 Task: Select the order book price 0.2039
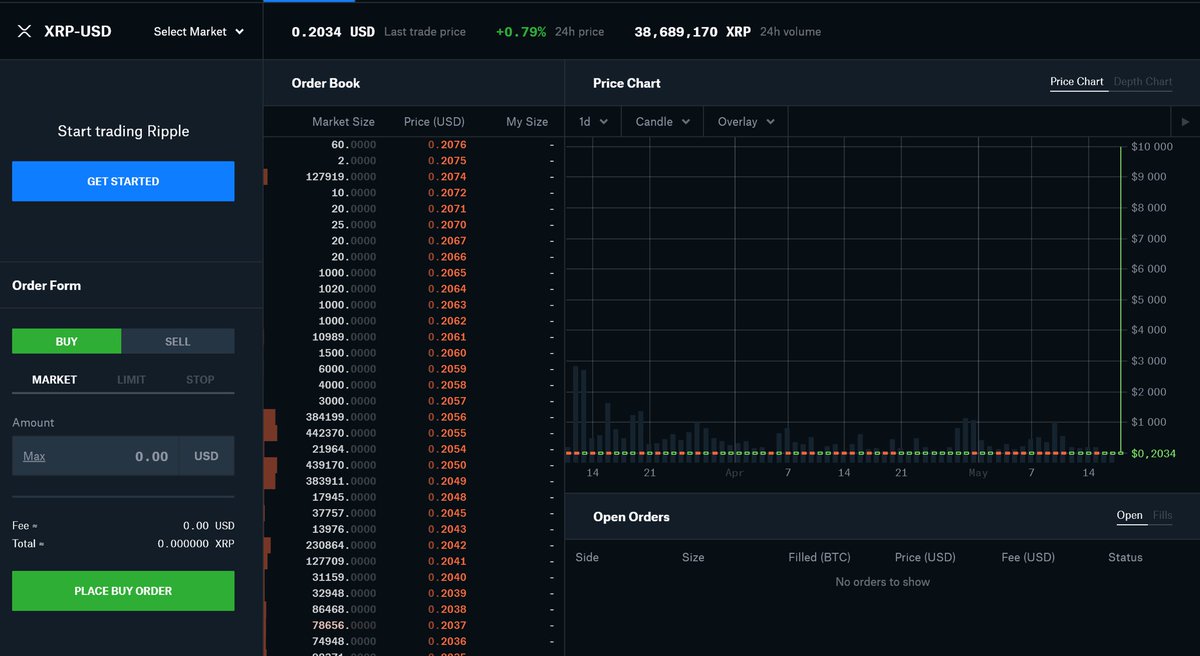447,593
